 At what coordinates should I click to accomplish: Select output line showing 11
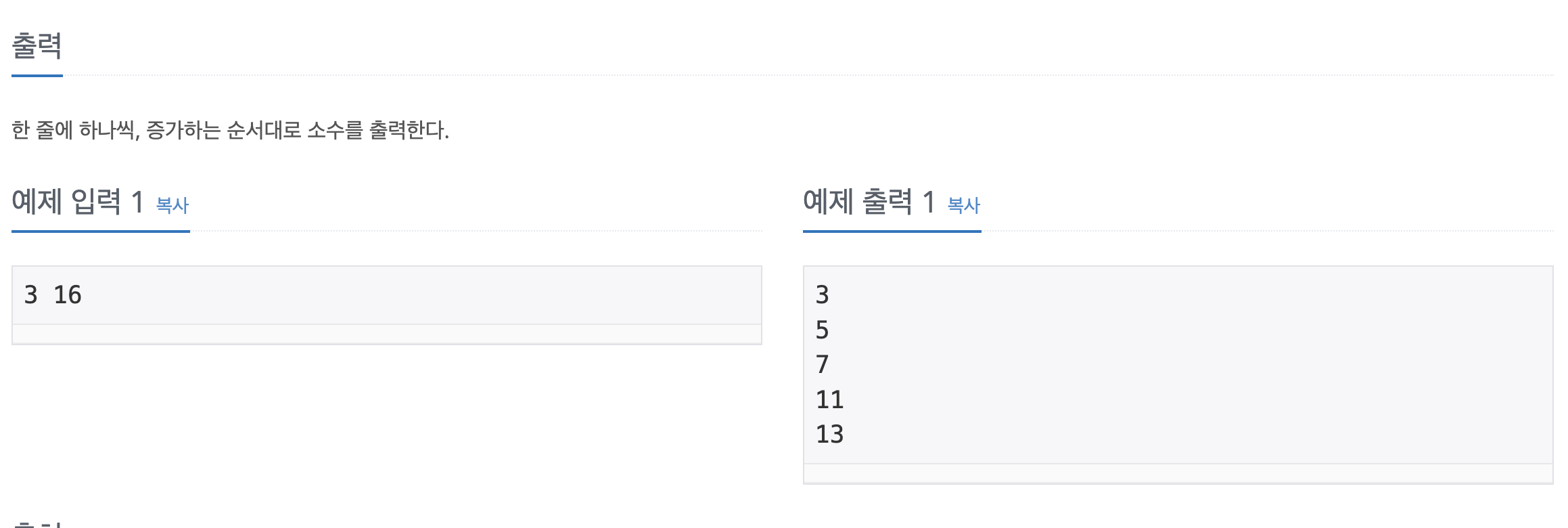[x=829, y=399]
